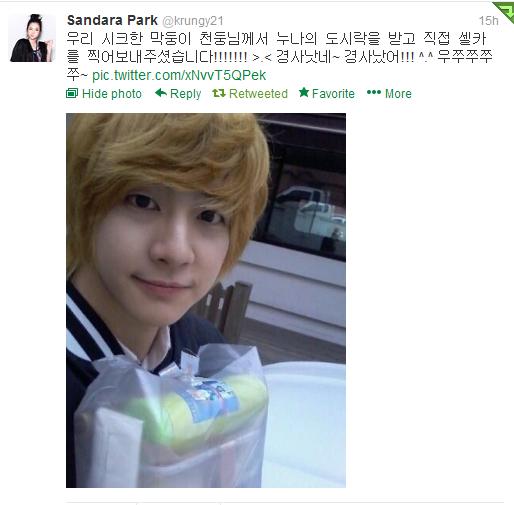Click the first line of Korean tweet text
The image size is (514, 505).
pos(277,39)
